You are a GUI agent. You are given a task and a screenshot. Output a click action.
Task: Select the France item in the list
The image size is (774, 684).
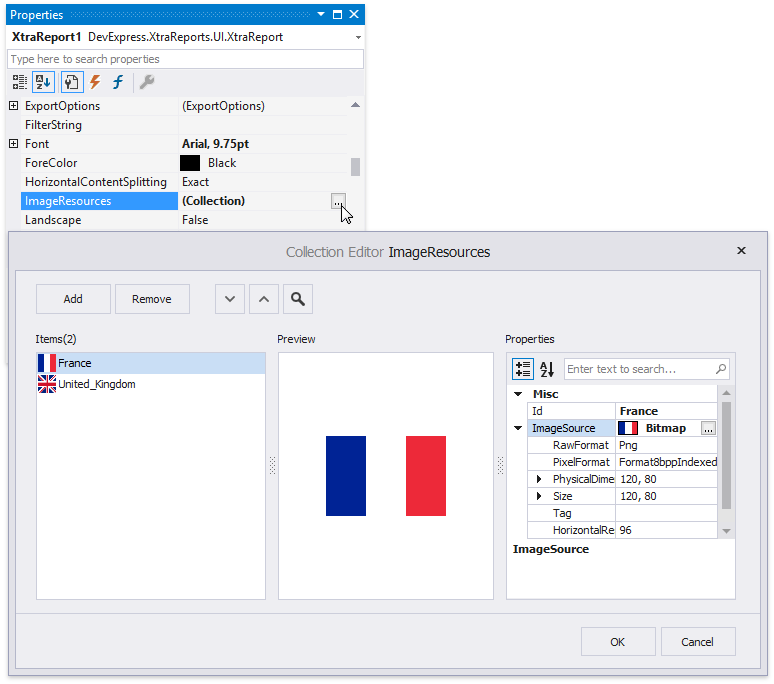pyautogui.click(x=151, y=363)
